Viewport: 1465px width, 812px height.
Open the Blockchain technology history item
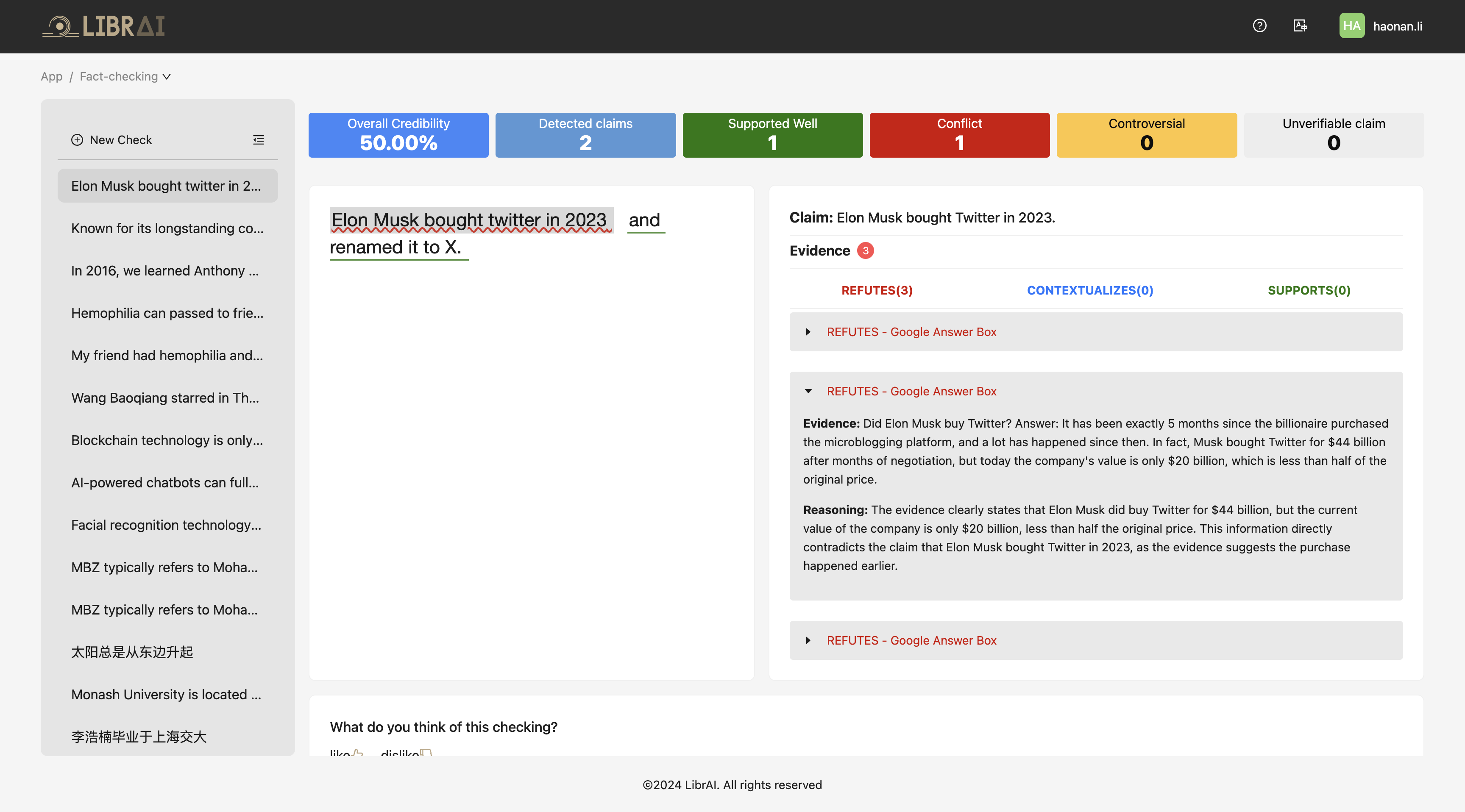(167, 440)
